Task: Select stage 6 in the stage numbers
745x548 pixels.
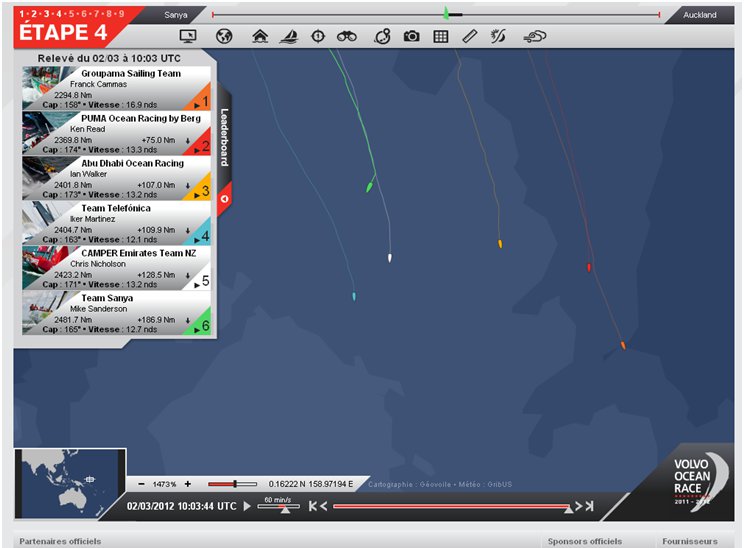Action: 84,14
